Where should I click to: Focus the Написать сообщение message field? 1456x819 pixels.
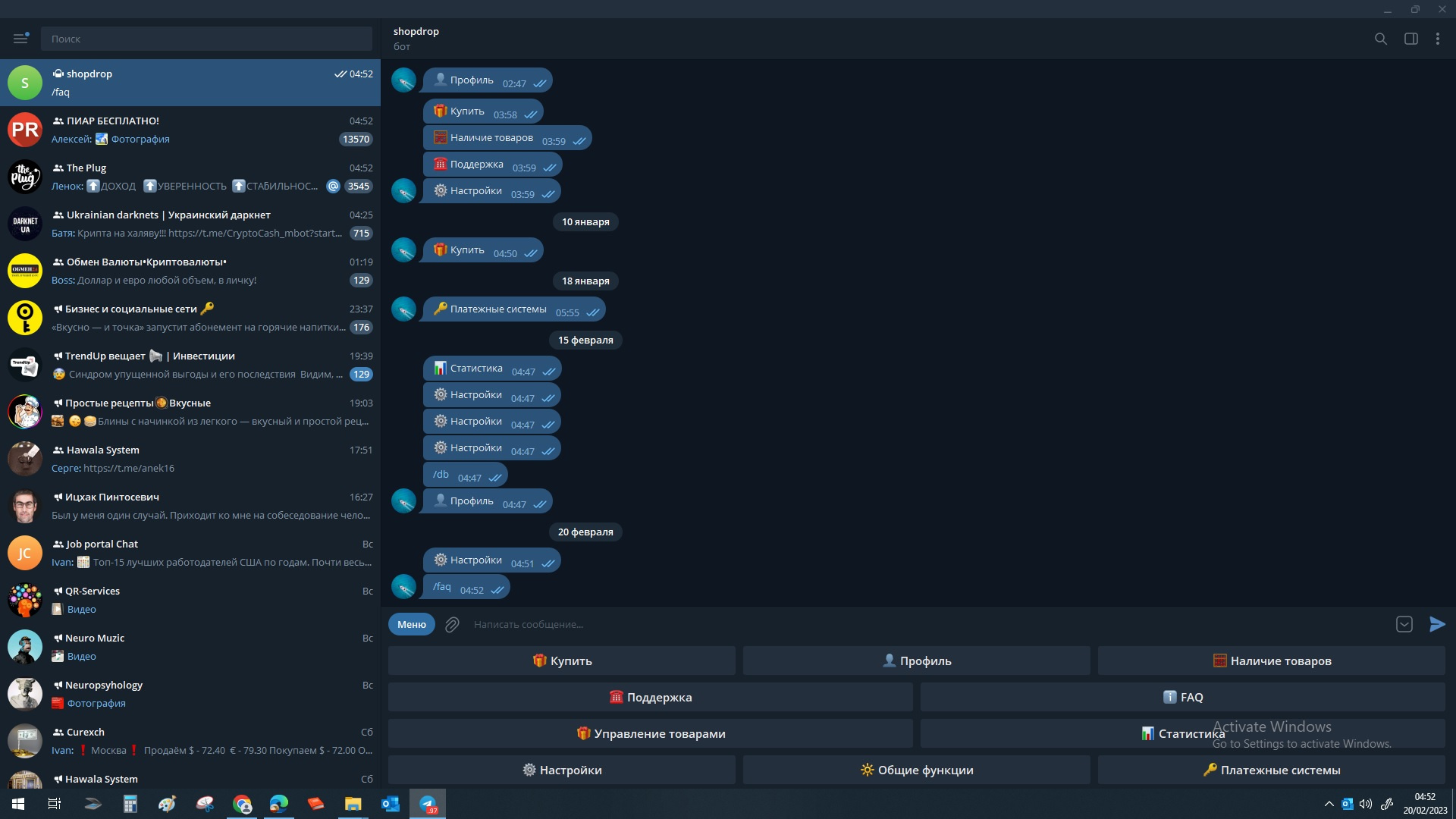tap(928, 624)
